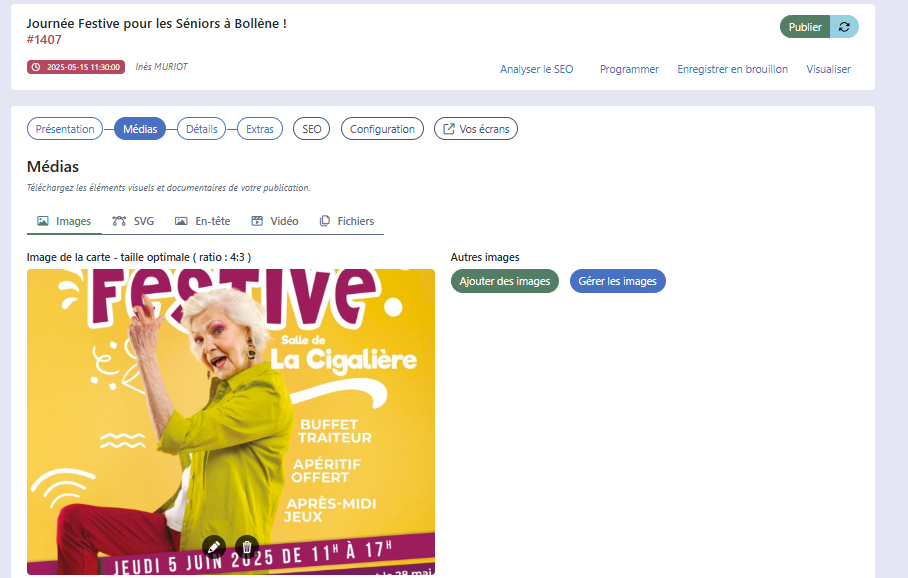Click the documents icon of Fichiers tab
This screenshot has width=908, height=578.
[x=325, y=221]
